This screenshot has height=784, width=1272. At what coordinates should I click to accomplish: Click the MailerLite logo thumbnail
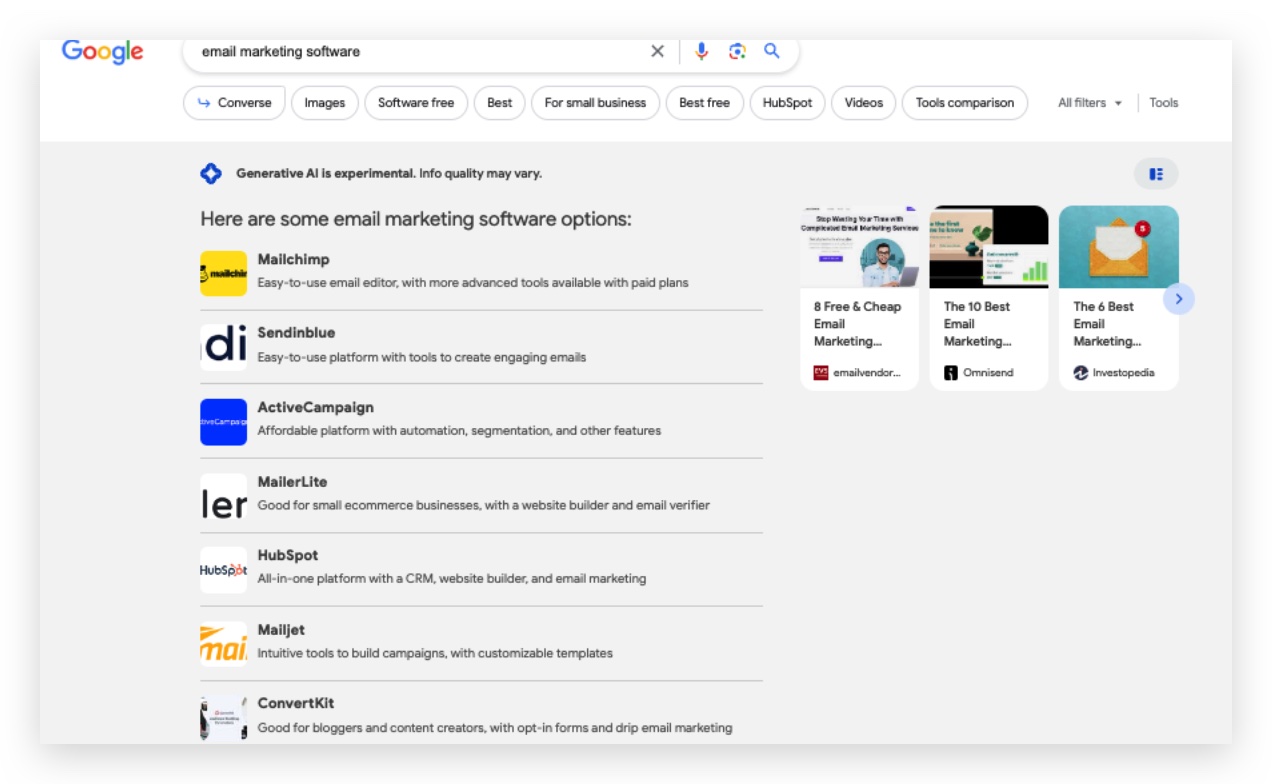[x=223, y=496]
